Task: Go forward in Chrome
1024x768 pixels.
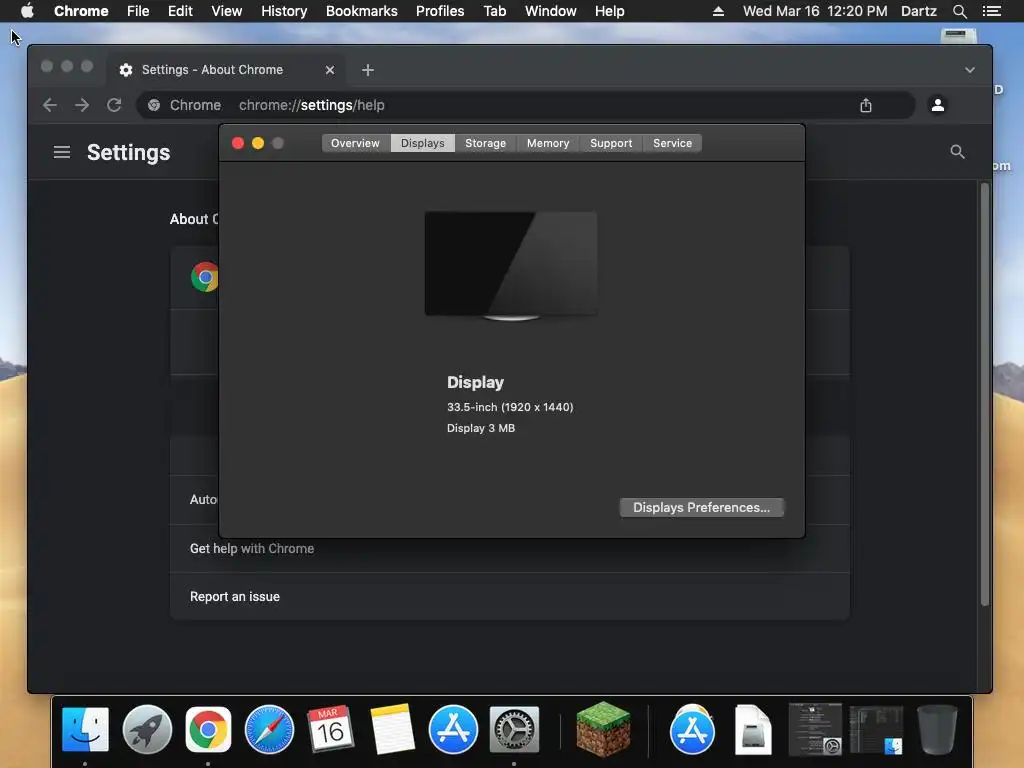Action: coord(82,105)
